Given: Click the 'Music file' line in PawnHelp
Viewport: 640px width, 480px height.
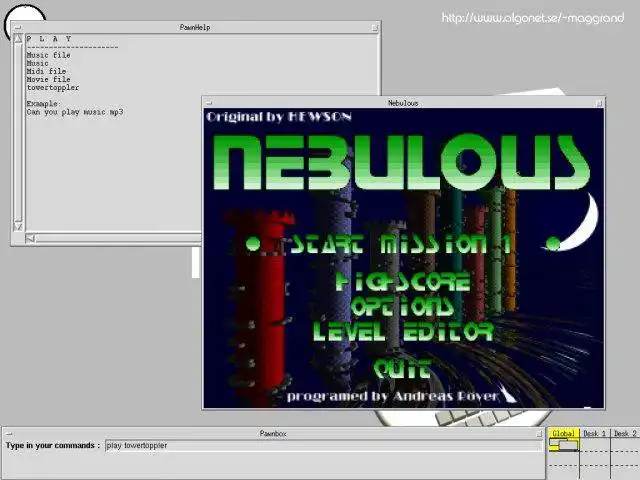Looking at the screenshot, I should click(x=48, y=55).
